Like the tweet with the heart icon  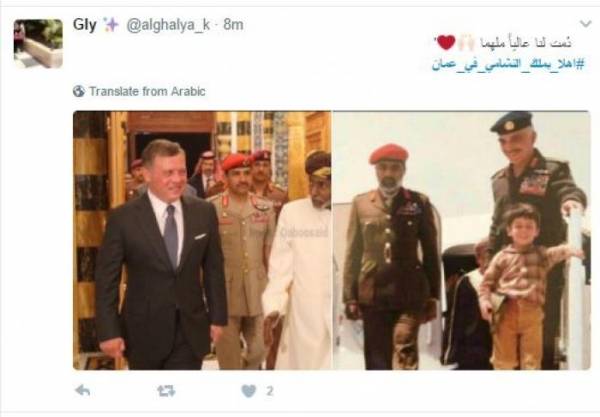(x=249, y=391)
